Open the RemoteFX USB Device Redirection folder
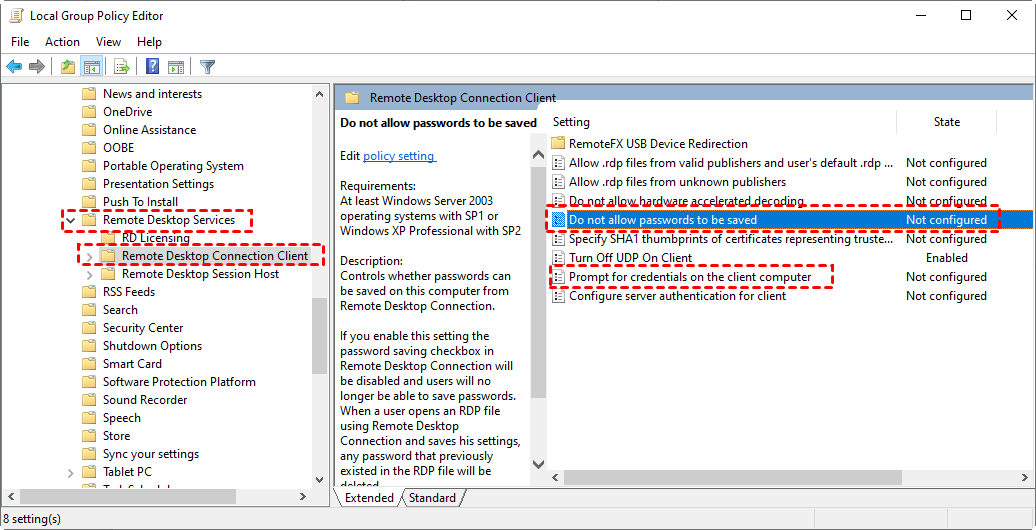 [x=657, y=144]
